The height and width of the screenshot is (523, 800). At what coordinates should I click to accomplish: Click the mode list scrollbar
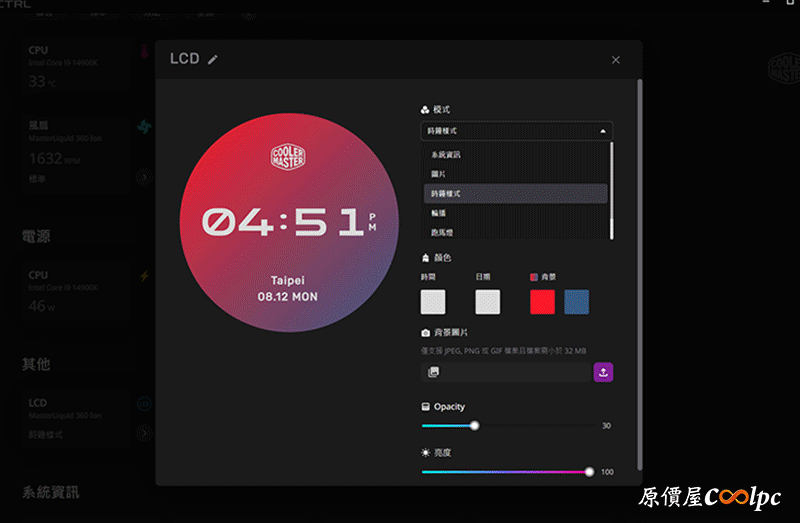point(612,190)
